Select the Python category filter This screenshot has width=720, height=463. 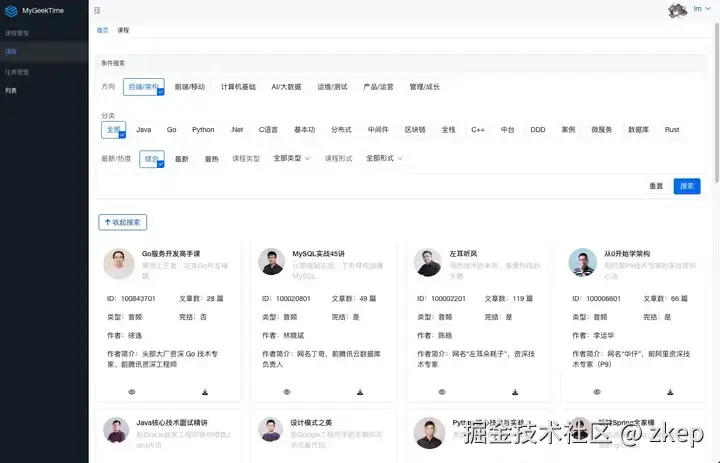click(203, 130)
